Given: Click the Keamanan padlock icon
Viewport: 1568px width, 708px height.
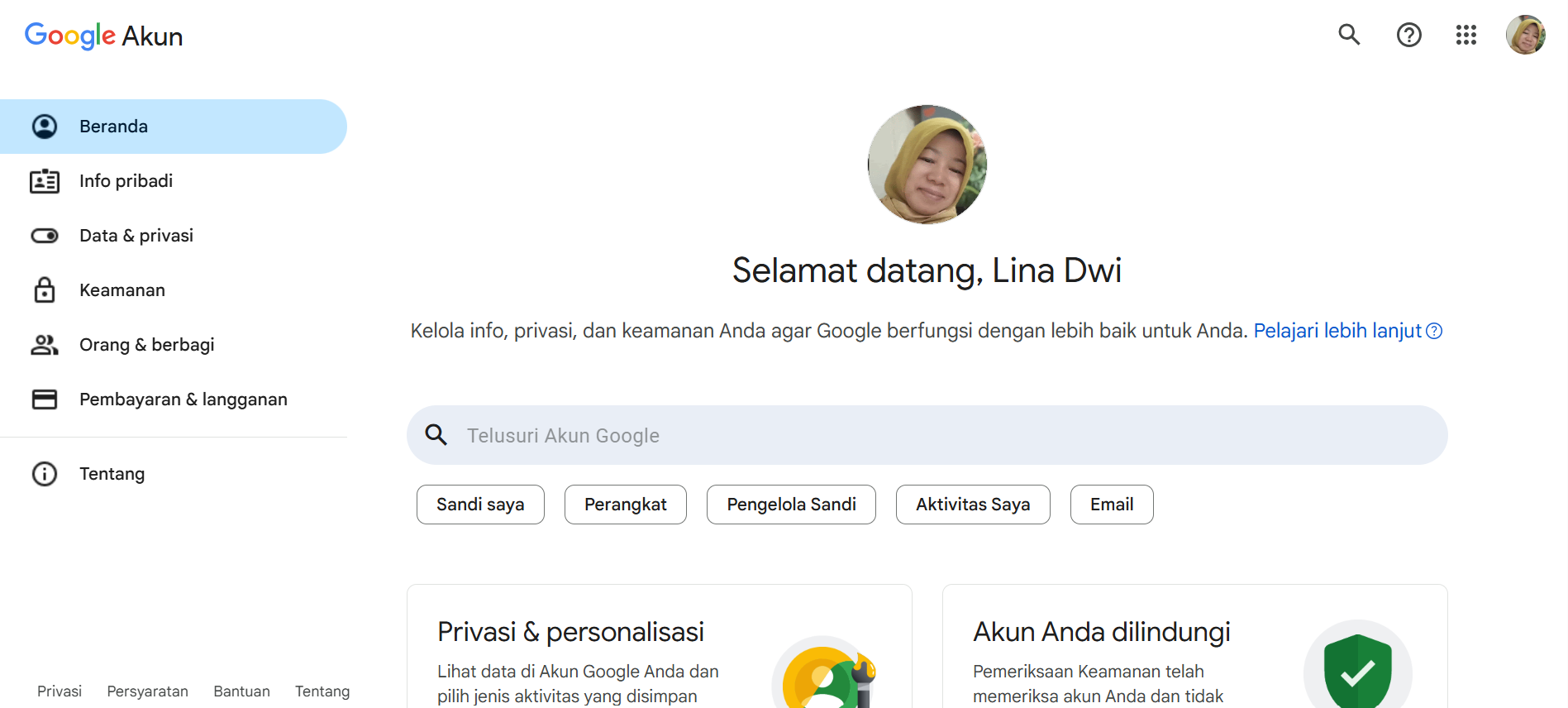Looking at the screenshot, I should tap(45, 290).
